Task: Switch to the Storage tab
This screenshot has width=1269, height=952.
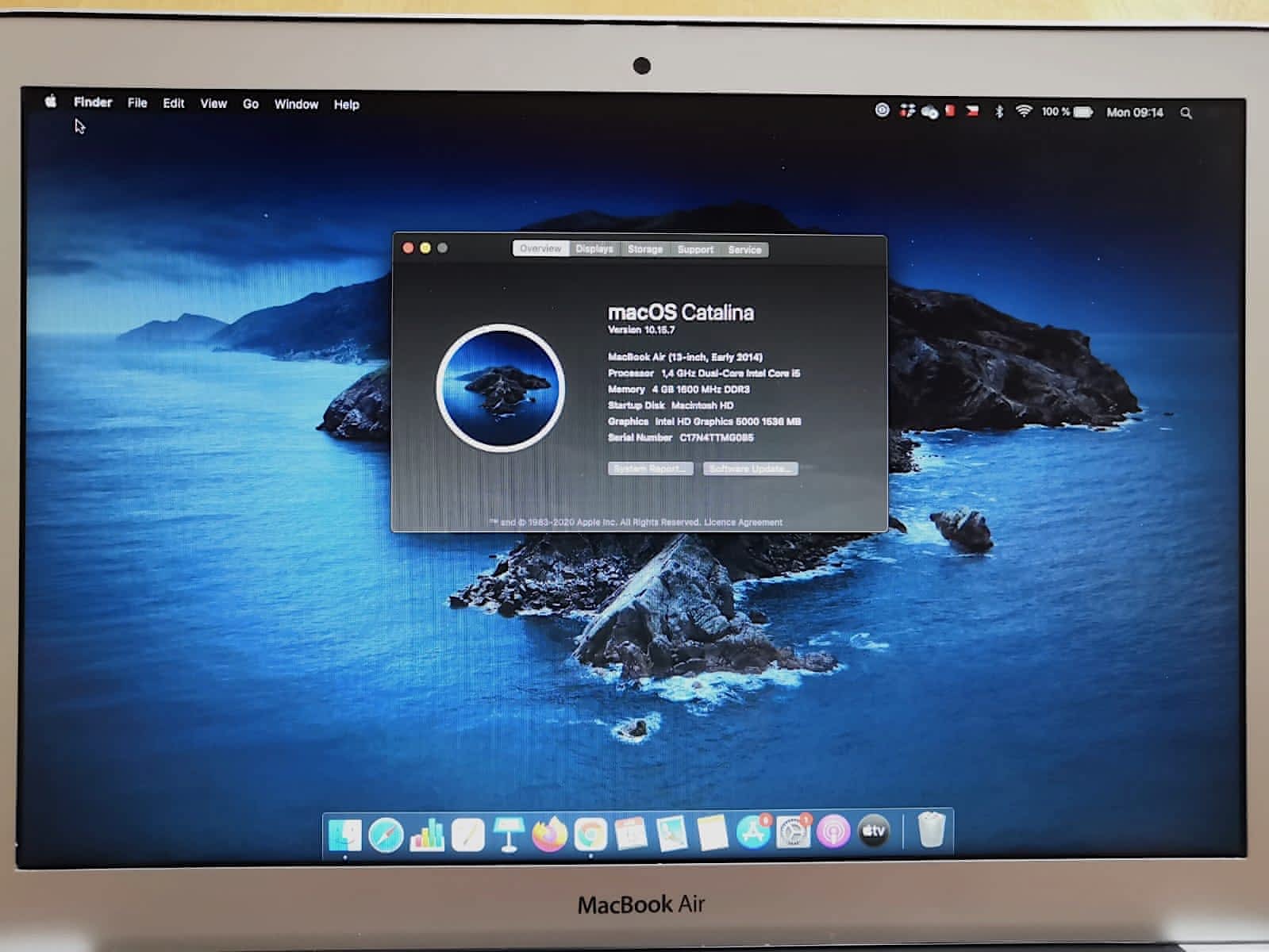Action: (645, 249)
